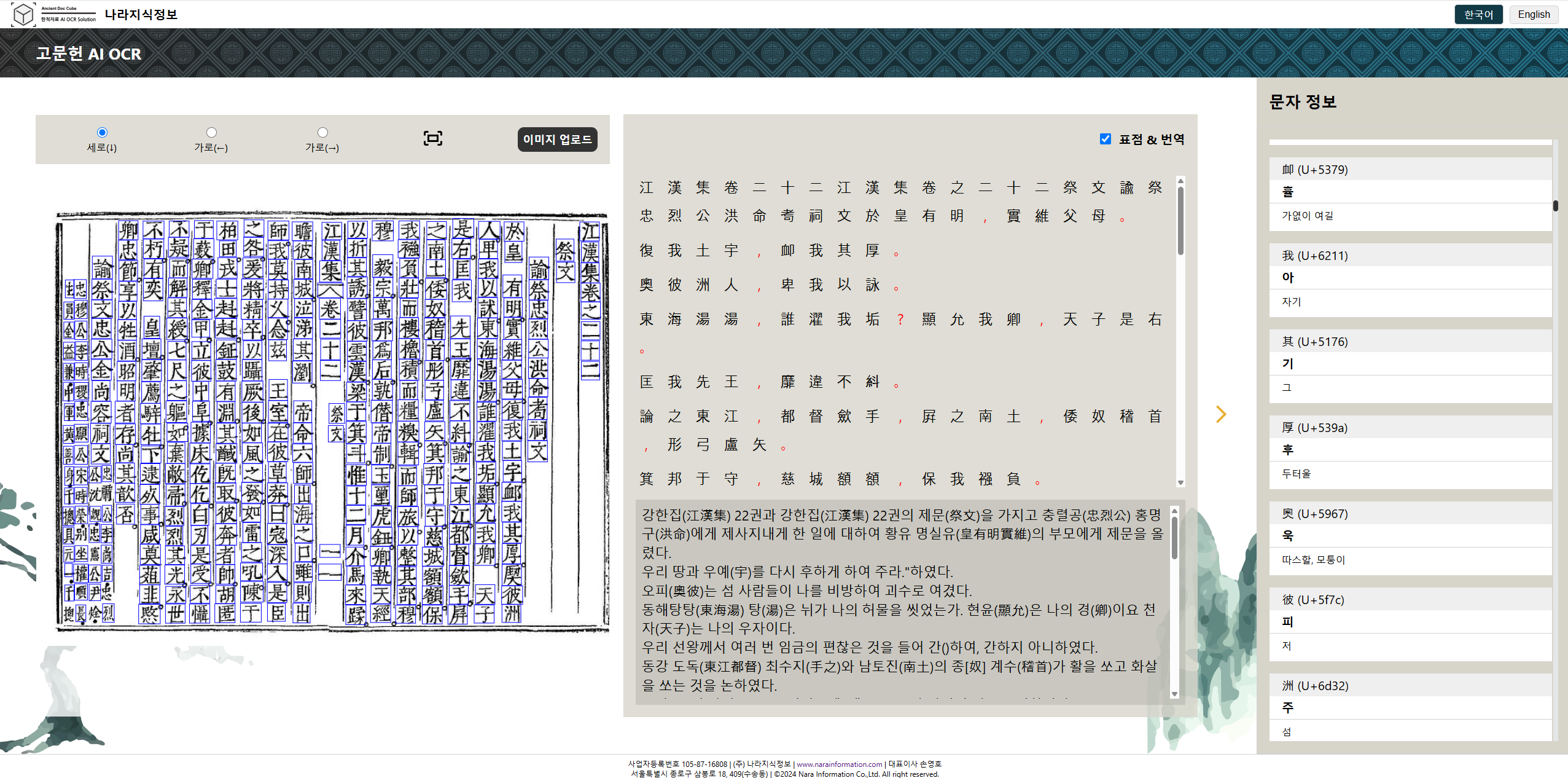The height and width of the screenshot is (778, 1568).
Task: Click the reading 후 under 厚
Action: coord(1288,449)
